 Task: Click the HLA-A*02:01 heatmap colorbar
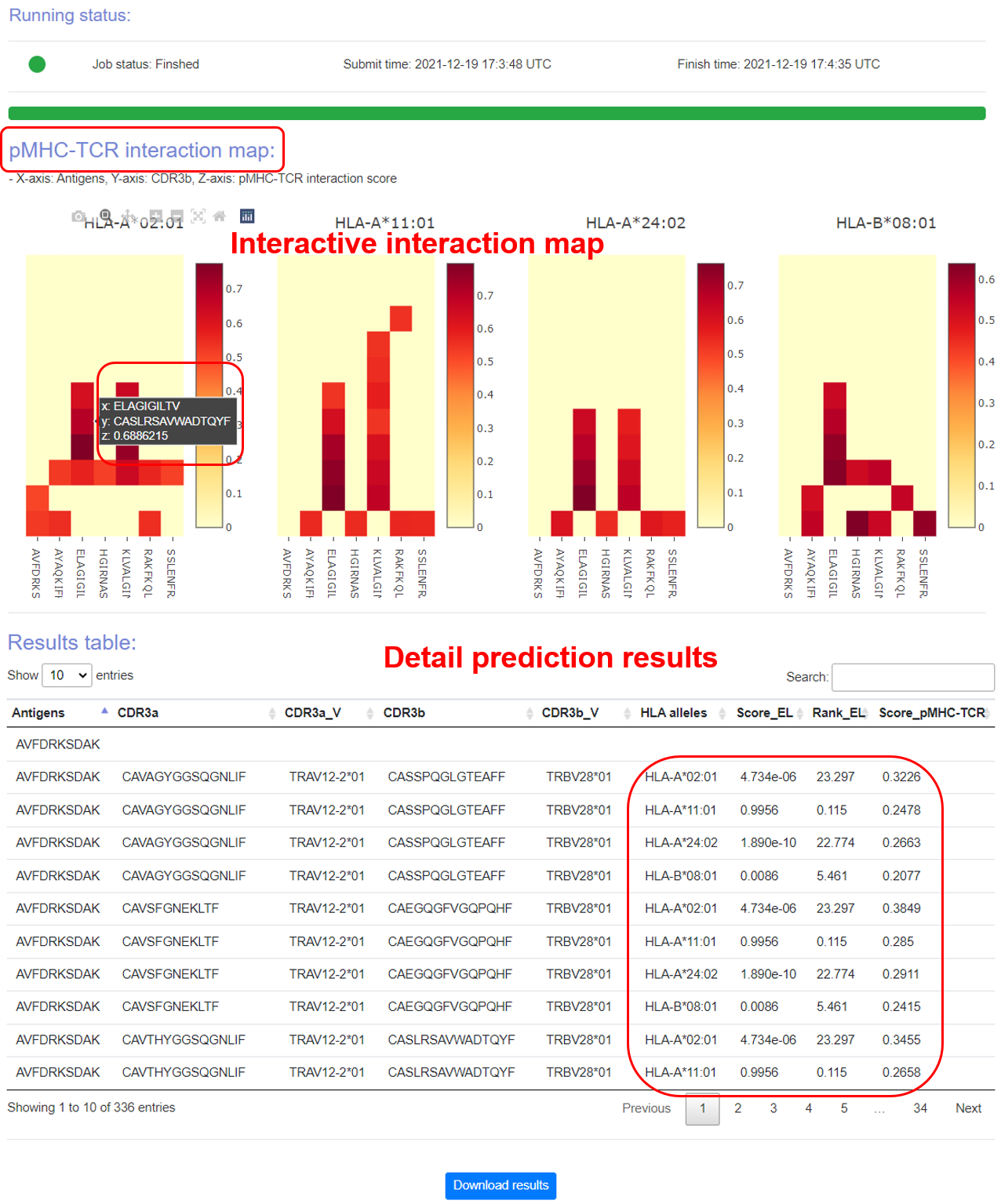point(209,395)
